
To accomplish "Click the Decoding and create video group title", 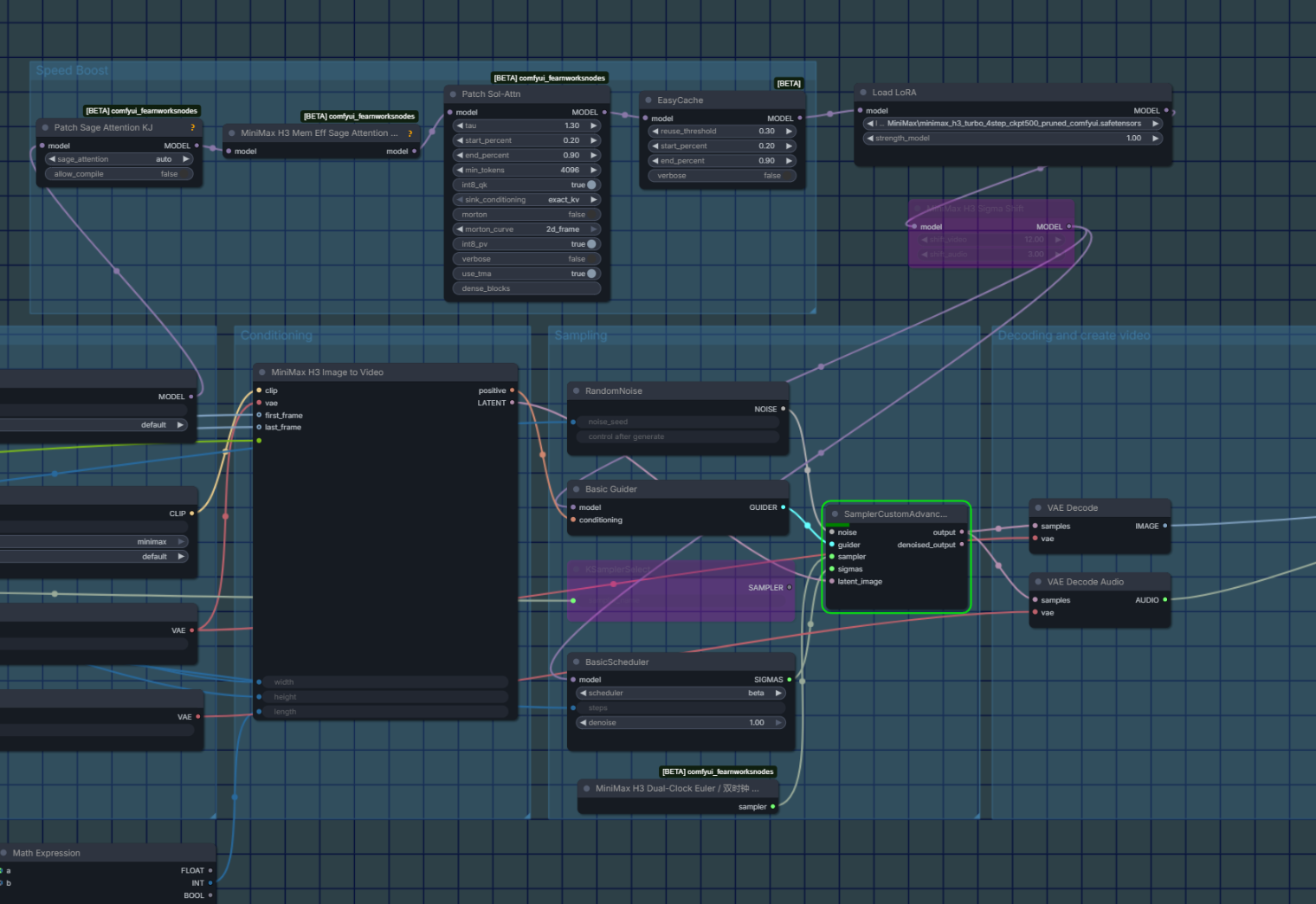I will pos(1074,335).
